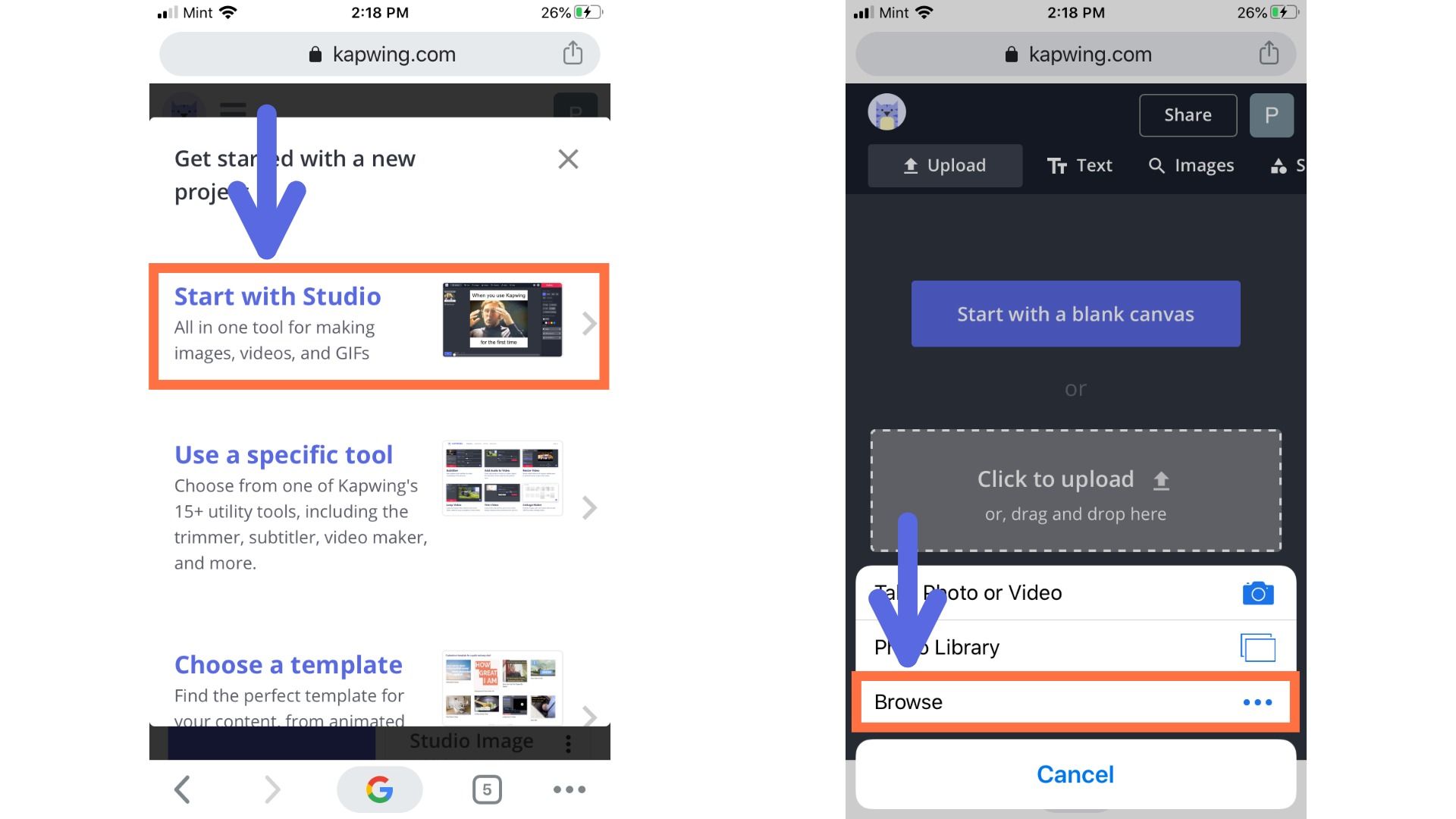Select Photo Library upload option
Viewport: 1456px width, 819px height.
[x=1074, y=647]
